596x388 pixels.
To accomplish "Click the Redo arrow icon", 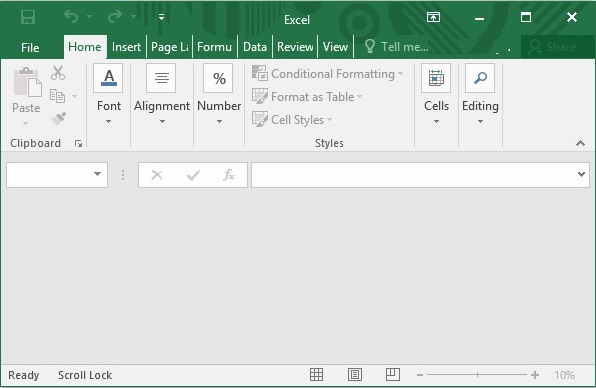I will click(x=115, y=16).
